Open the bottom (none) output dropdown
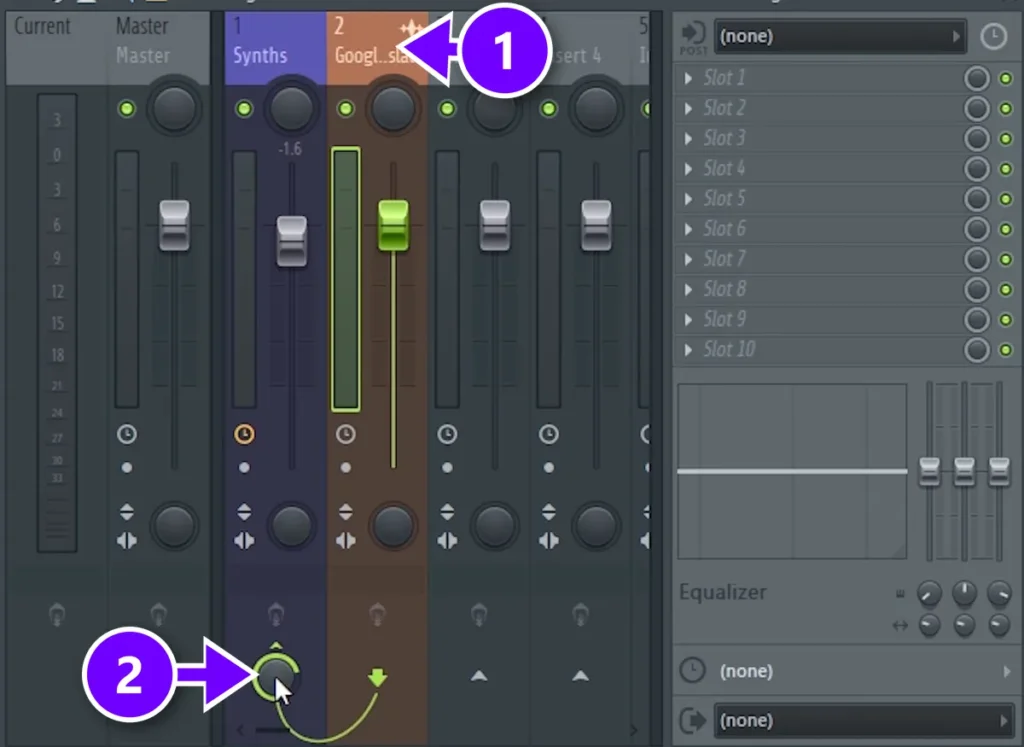1024x747 pixels. point(863,720)
